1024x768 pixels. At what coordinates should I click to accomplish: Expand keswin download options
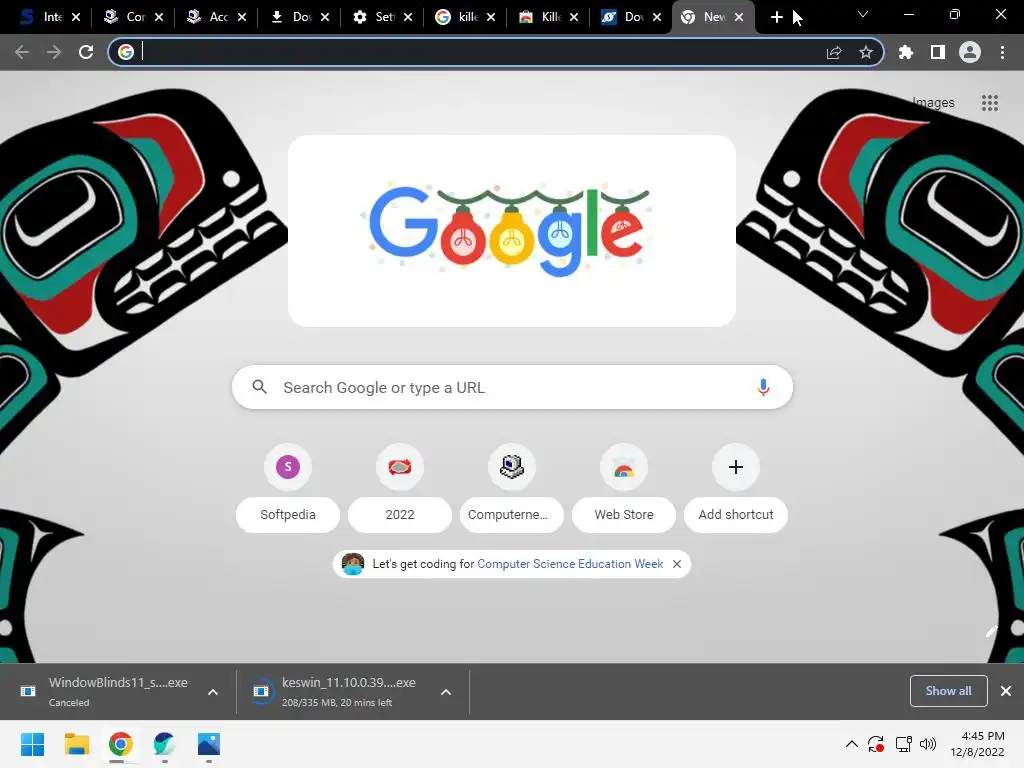(446, 692)
